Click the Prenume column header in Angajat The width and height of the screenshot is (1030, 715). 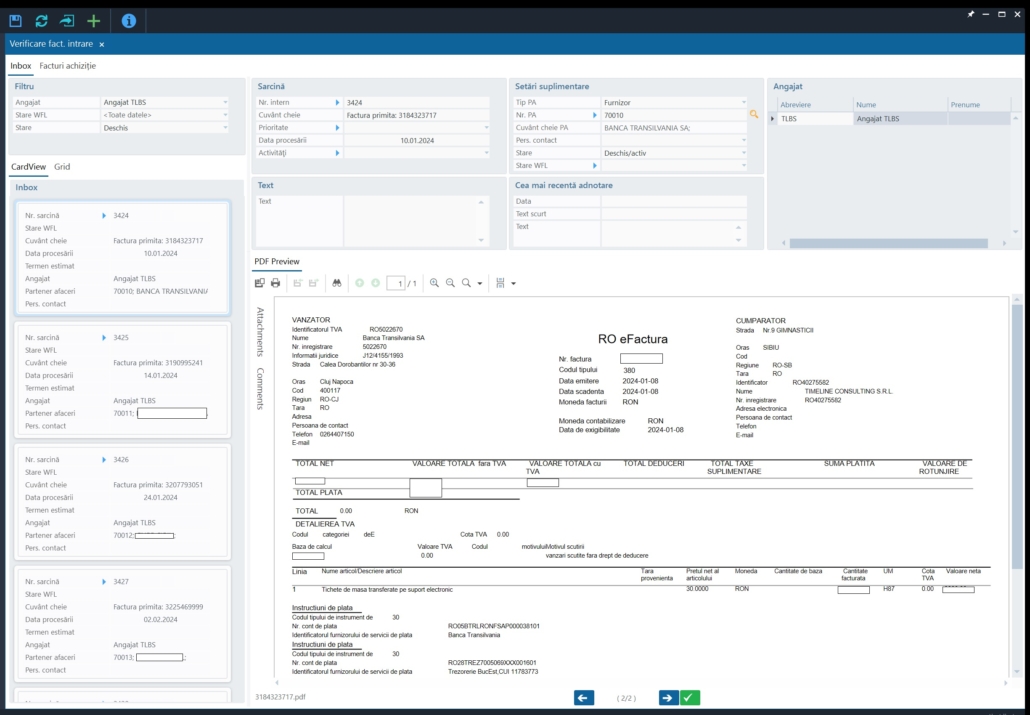(979, 104)
